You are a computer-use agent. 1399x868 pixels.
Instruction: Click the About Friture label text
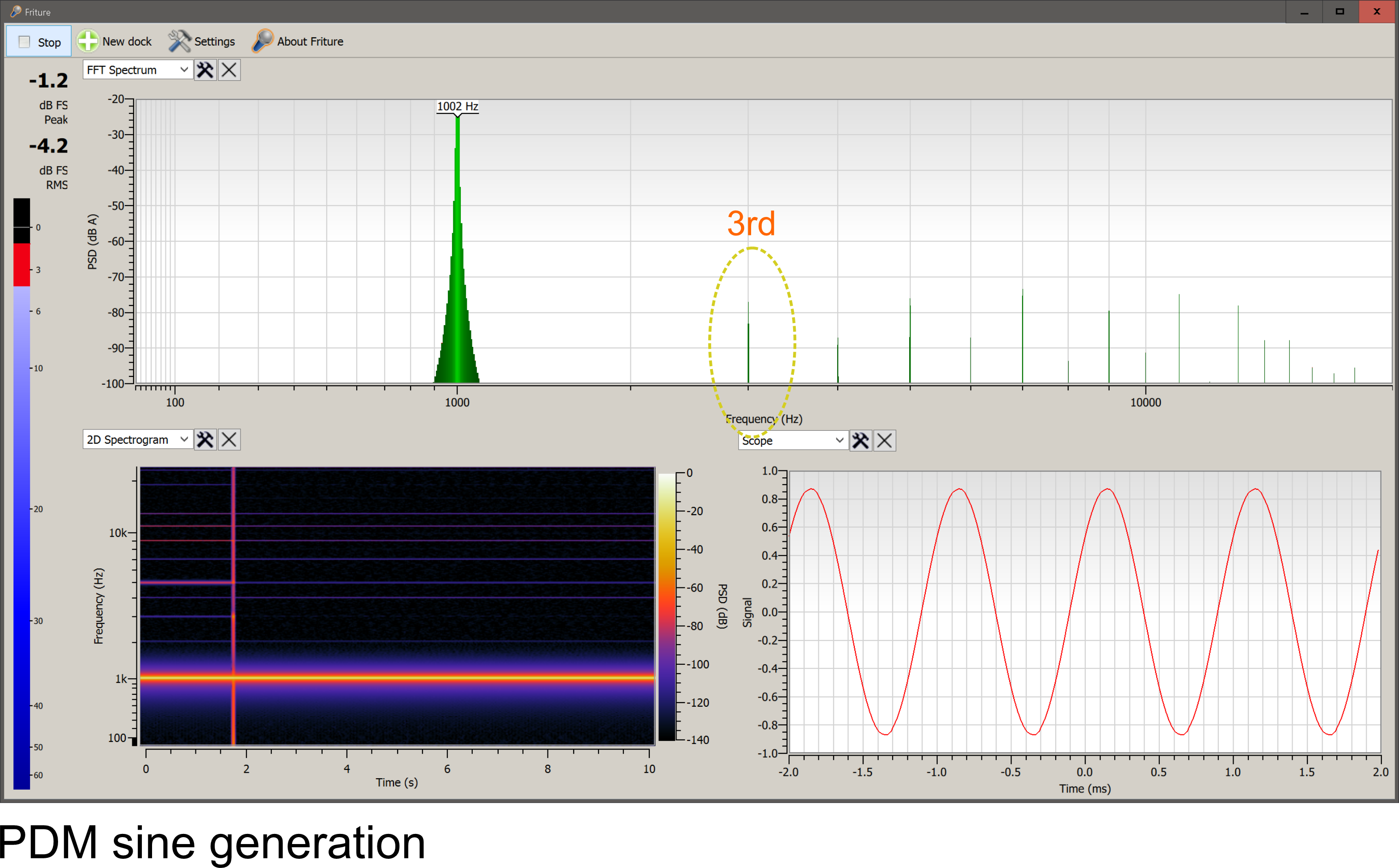click(x=310, y=41)
